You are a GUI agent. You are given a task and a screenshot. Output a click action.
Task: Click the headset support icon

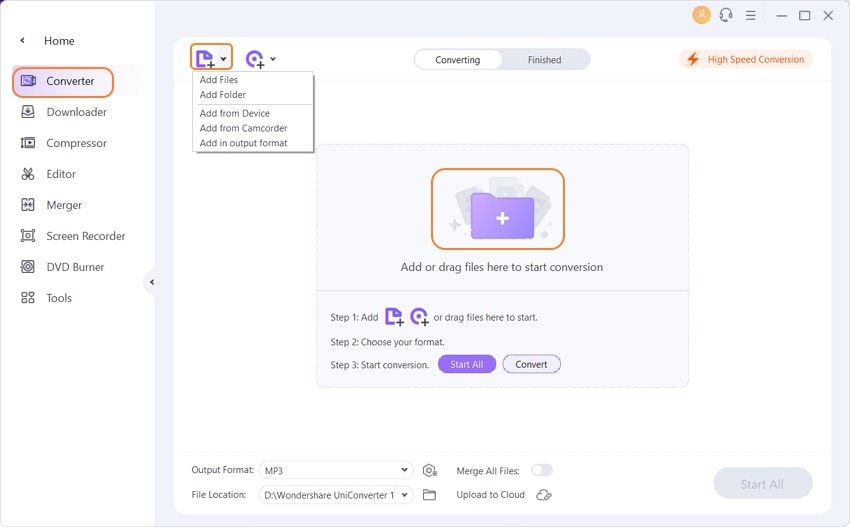click(x=726, y=15)
